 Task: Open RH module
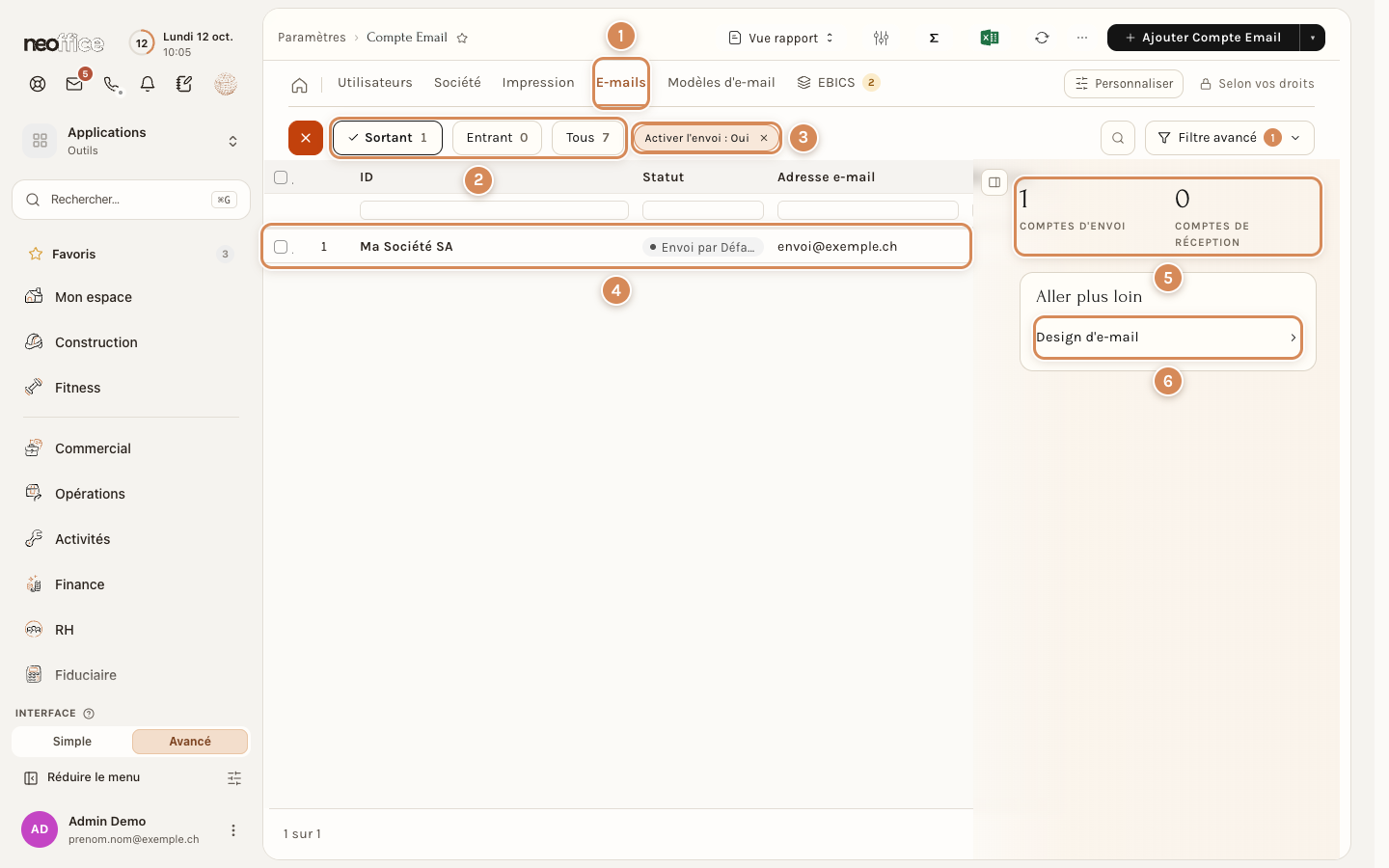tap(131, 630)
